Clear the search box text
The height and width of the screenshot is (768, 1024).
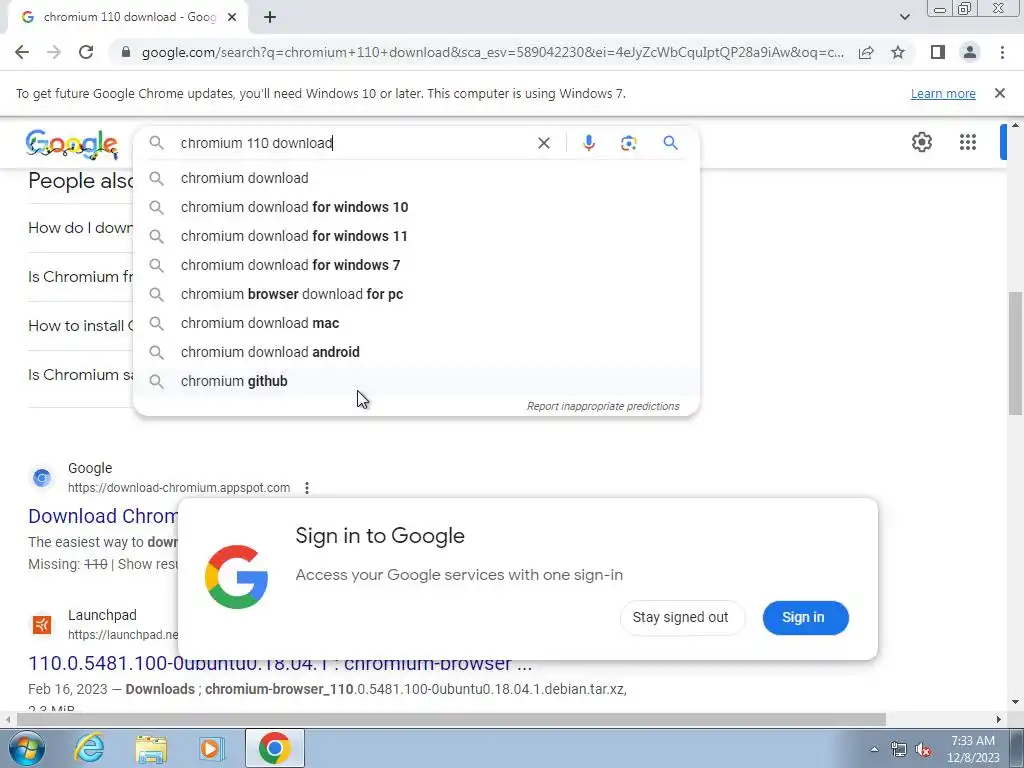[x=543, y=143]
